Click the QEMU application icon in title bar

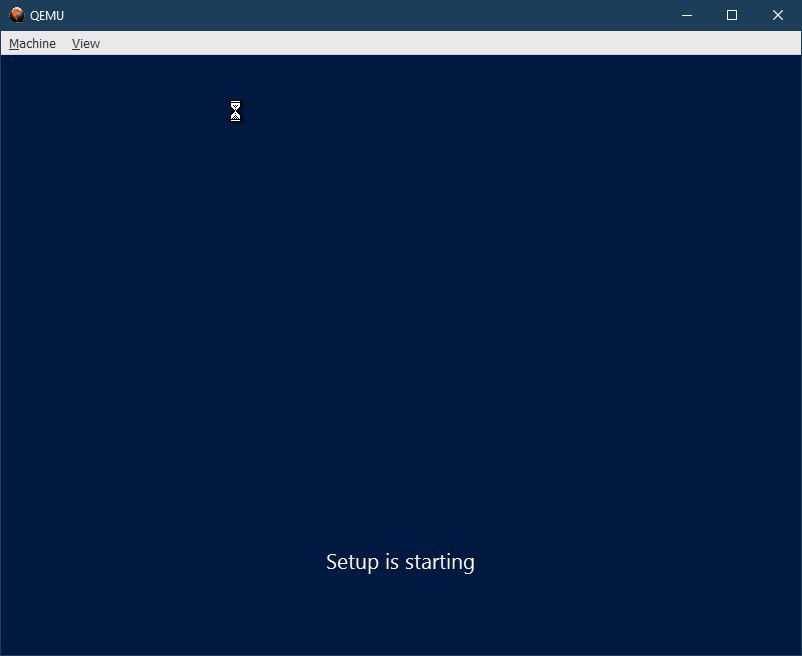point(17,15)
